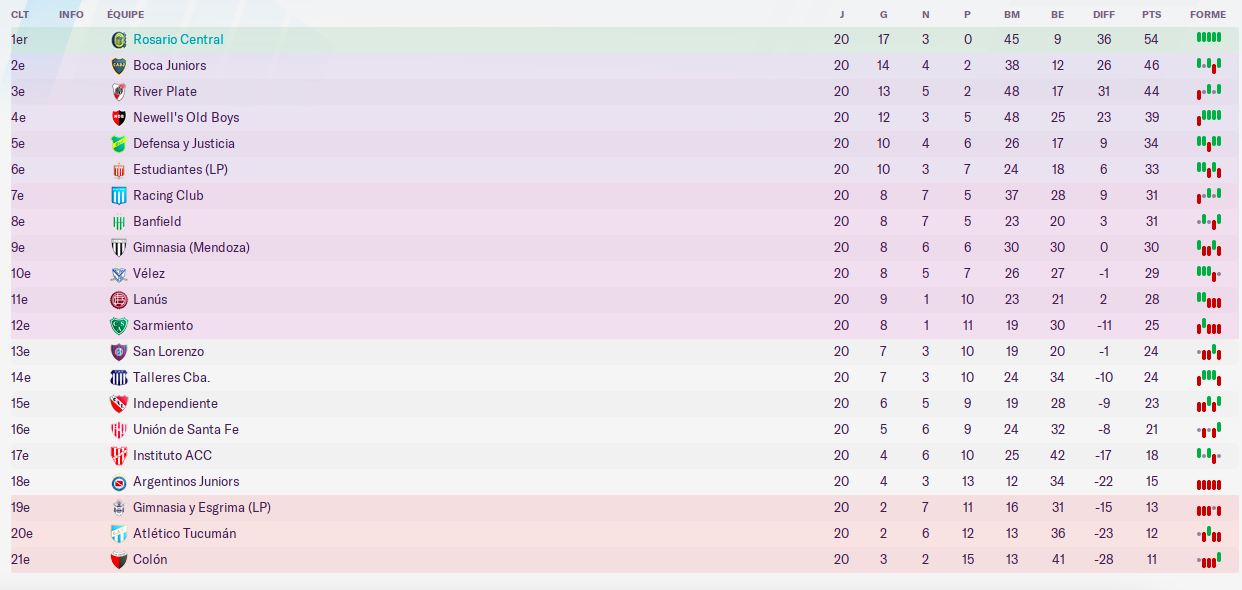Click Rosario Central's form bars
This screenshot has width=1242, height=590.
(x=1209, y=38)
